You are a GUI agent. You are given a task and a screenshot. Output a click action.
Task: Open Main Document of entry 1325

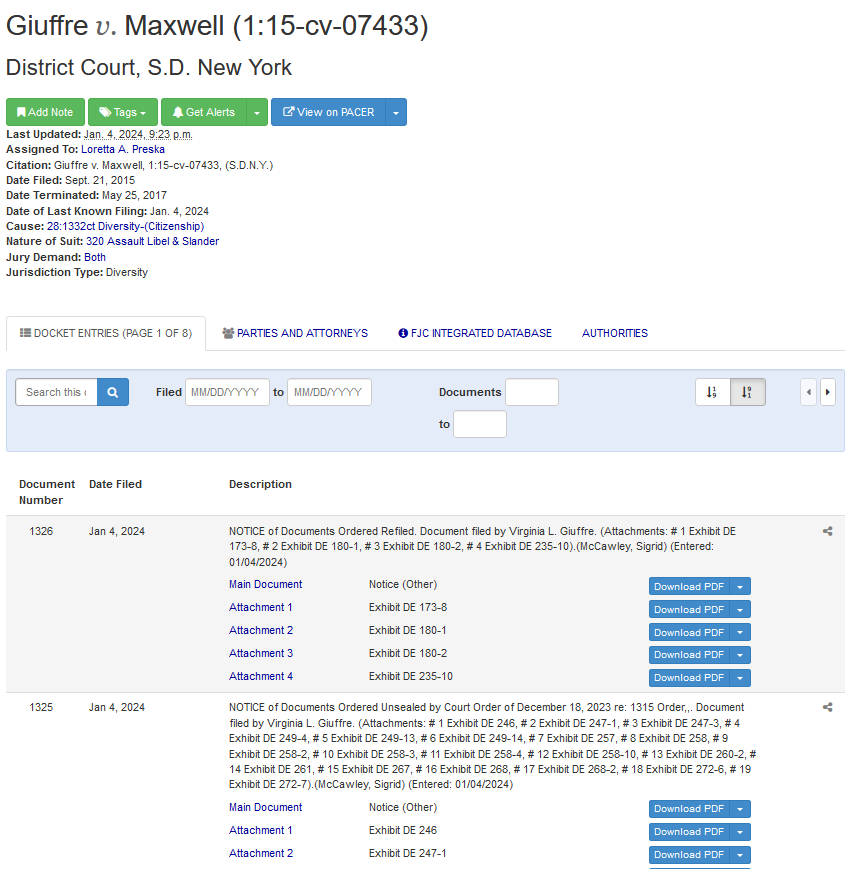click(265, 807)
